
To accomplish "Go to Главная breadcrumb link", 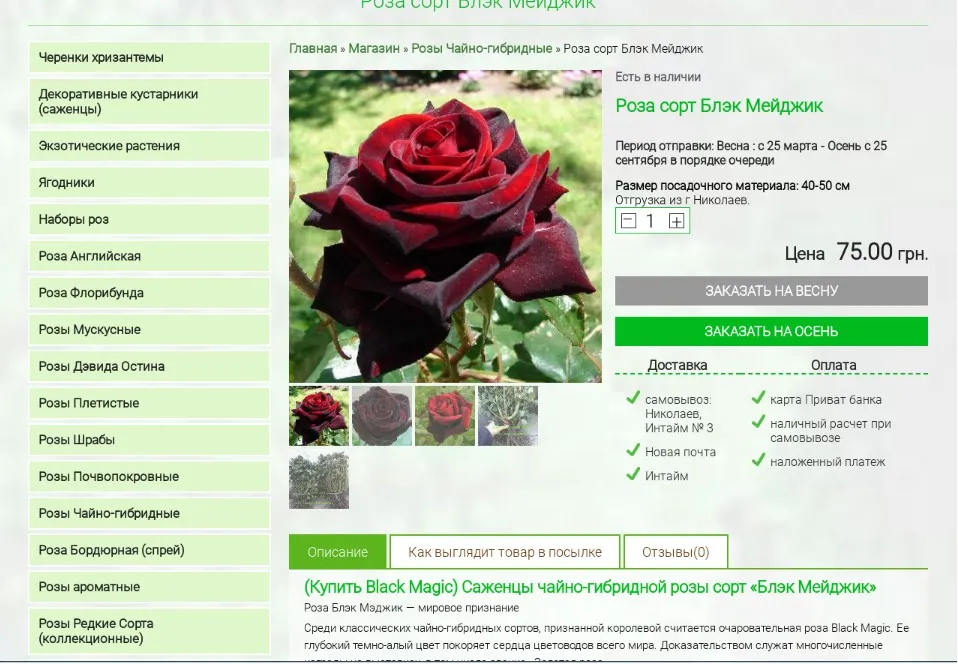I will pos(313,48).
